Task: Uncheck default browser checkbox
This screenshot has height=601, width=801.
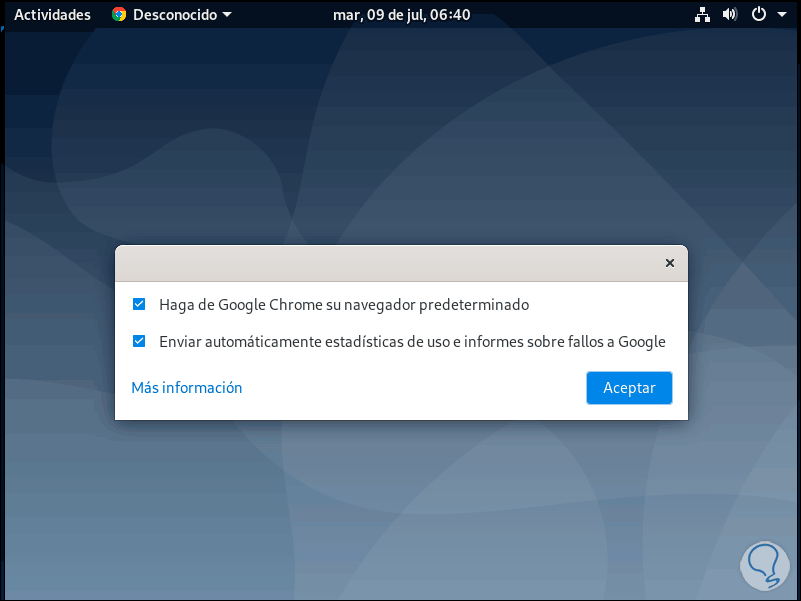Action: (139, 305)
